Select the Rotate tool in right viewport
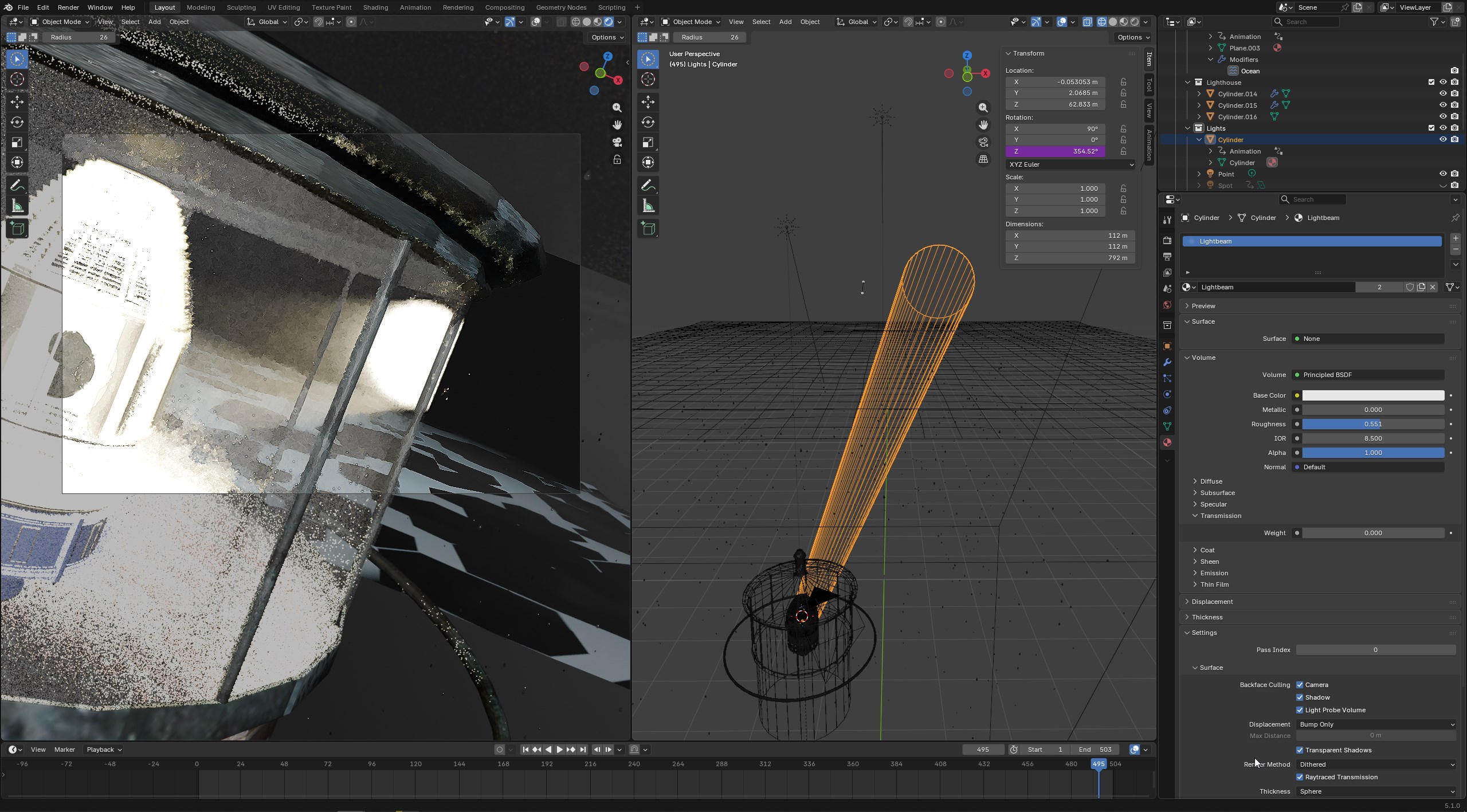 (648, 122)
